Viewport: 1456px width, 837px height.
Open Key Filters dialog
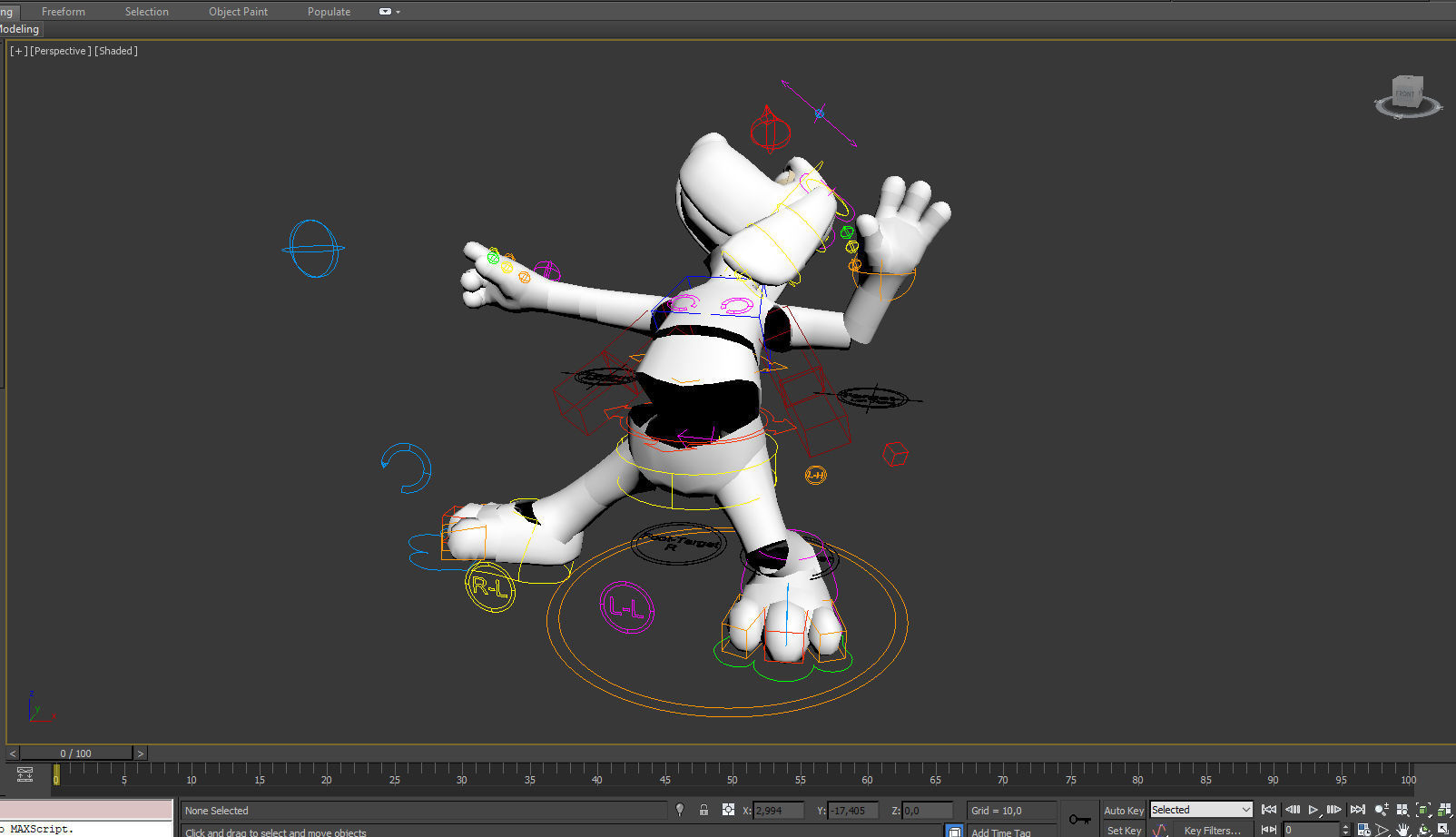pyautogui.click(x=1212, y=830)
